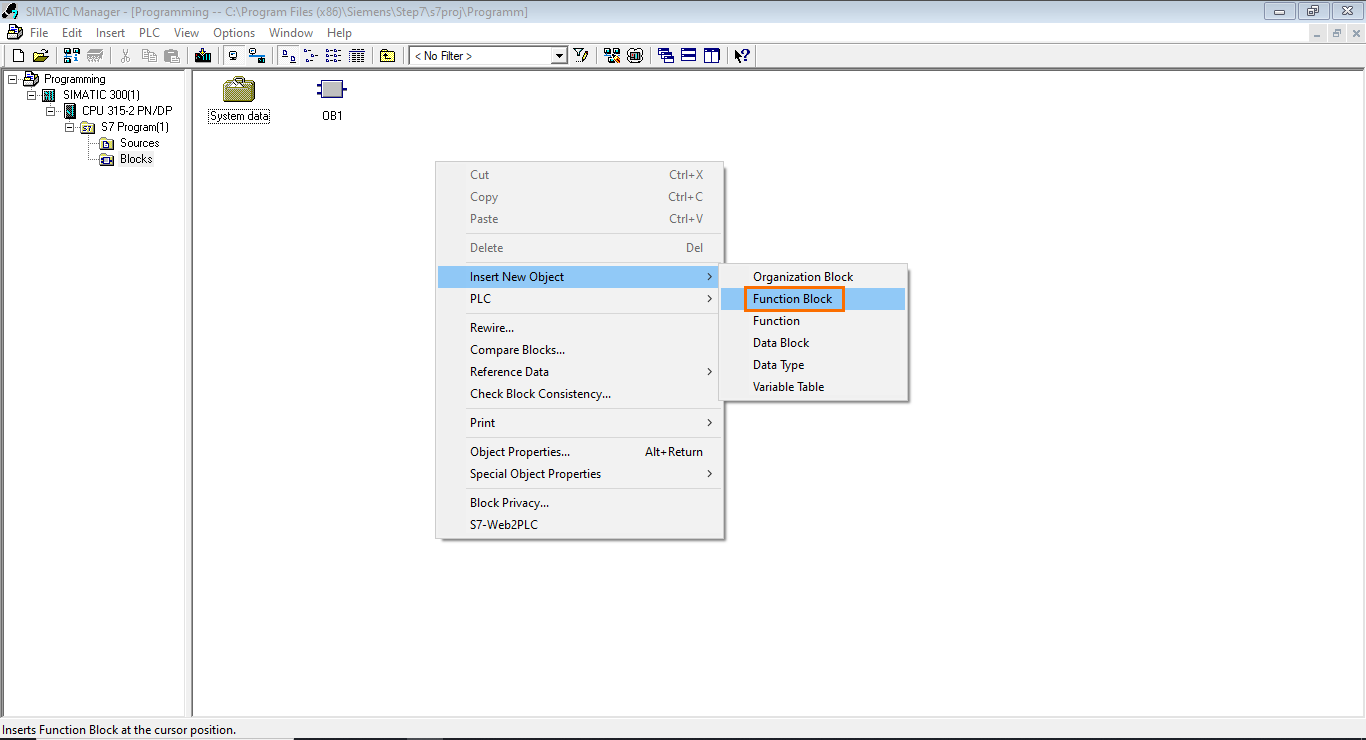Open the Options menu
1366x740 pixels.
tap(234, 33)
